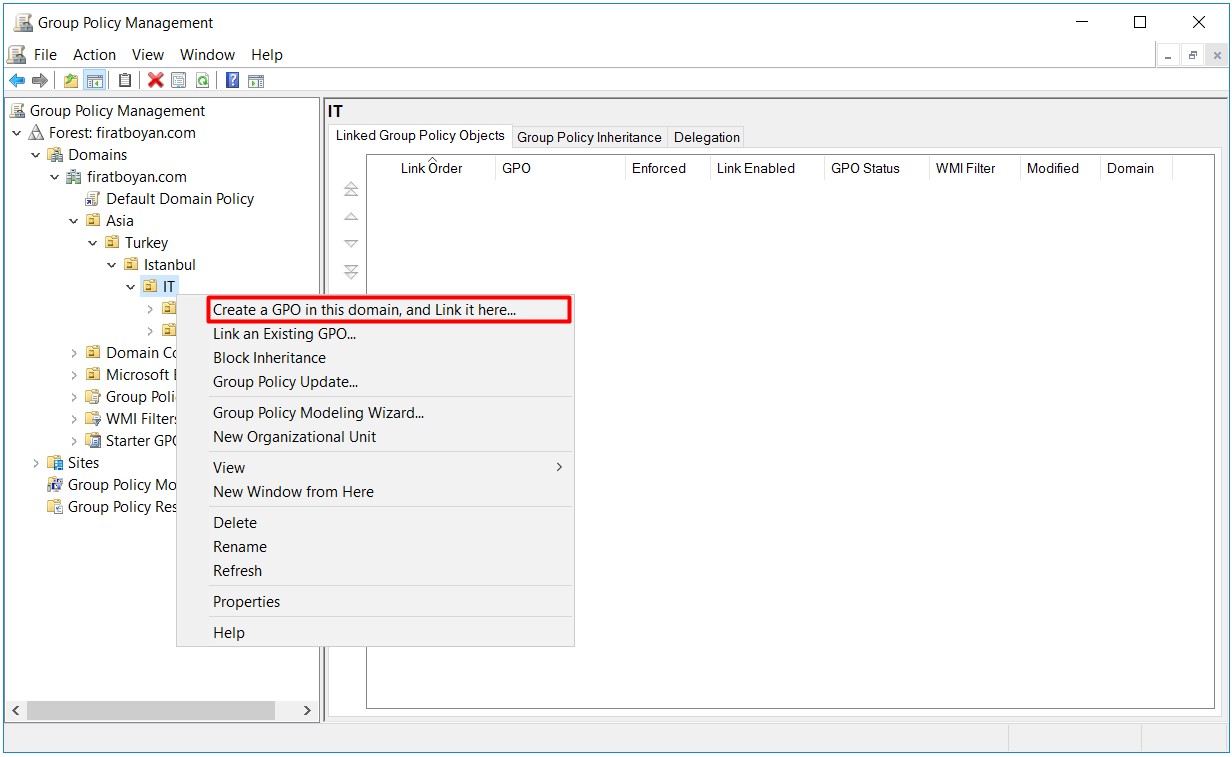Collapse the Forest: firatboyan.com node

click(x=17, y=133)
